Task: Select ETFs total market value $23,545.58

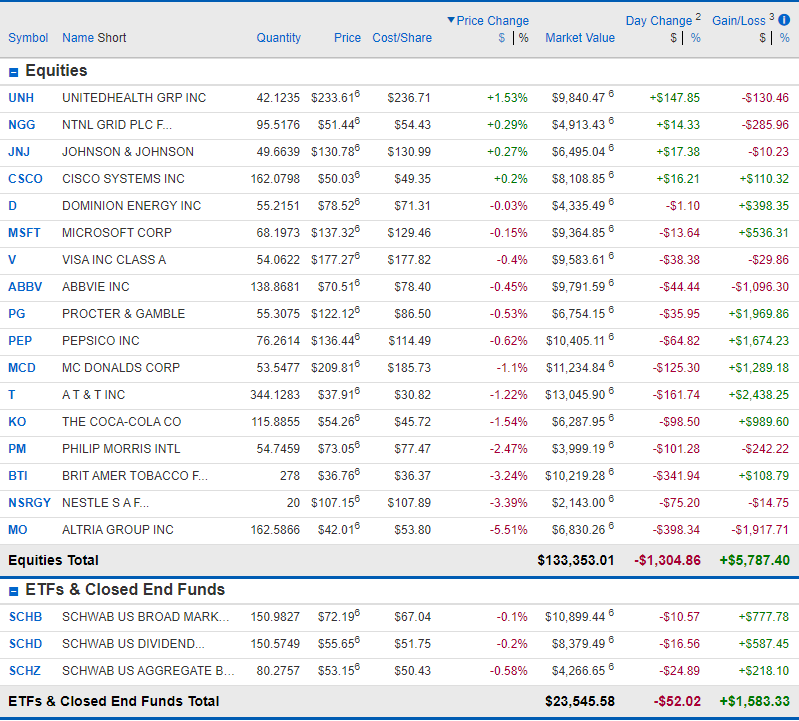Action: pyautogui.click(x=580, y=702)
